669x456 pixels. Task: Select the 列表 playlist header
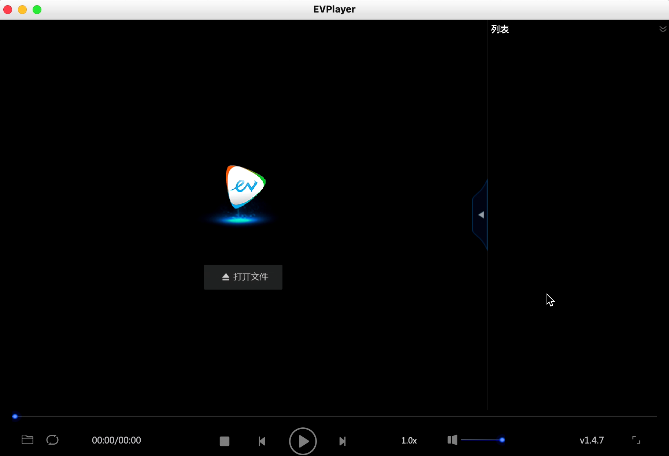click(x=500, y=29)
